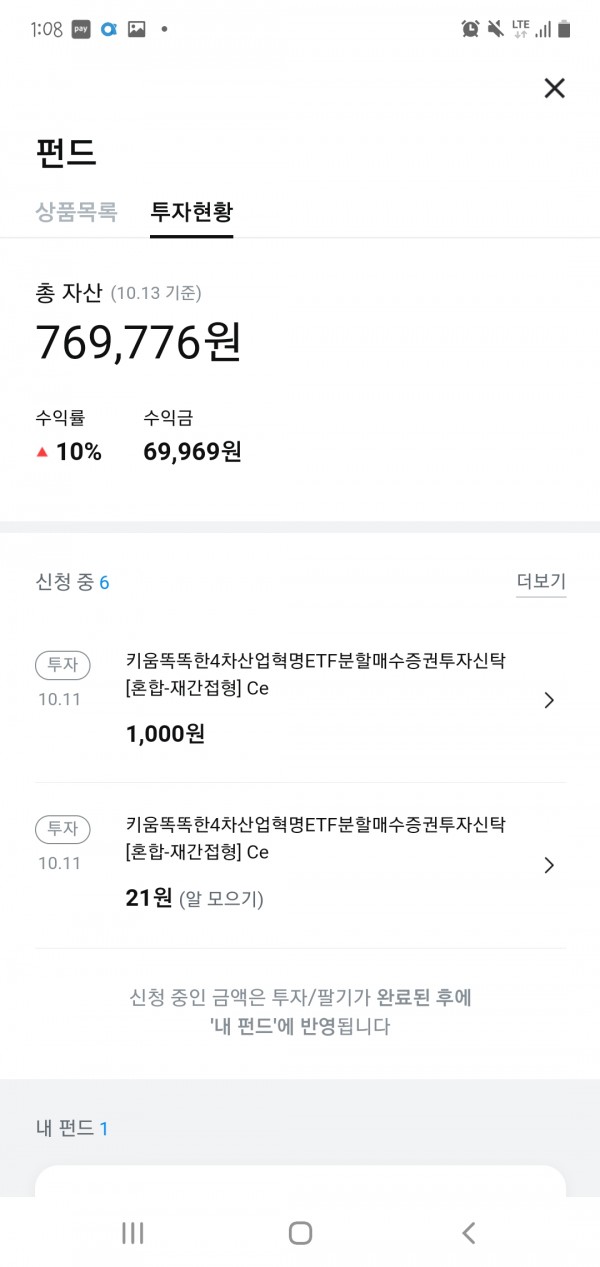Expand the 21원 알 모으기 application chevron
This screenshot has height=1267, width=600.
point(548,865)
